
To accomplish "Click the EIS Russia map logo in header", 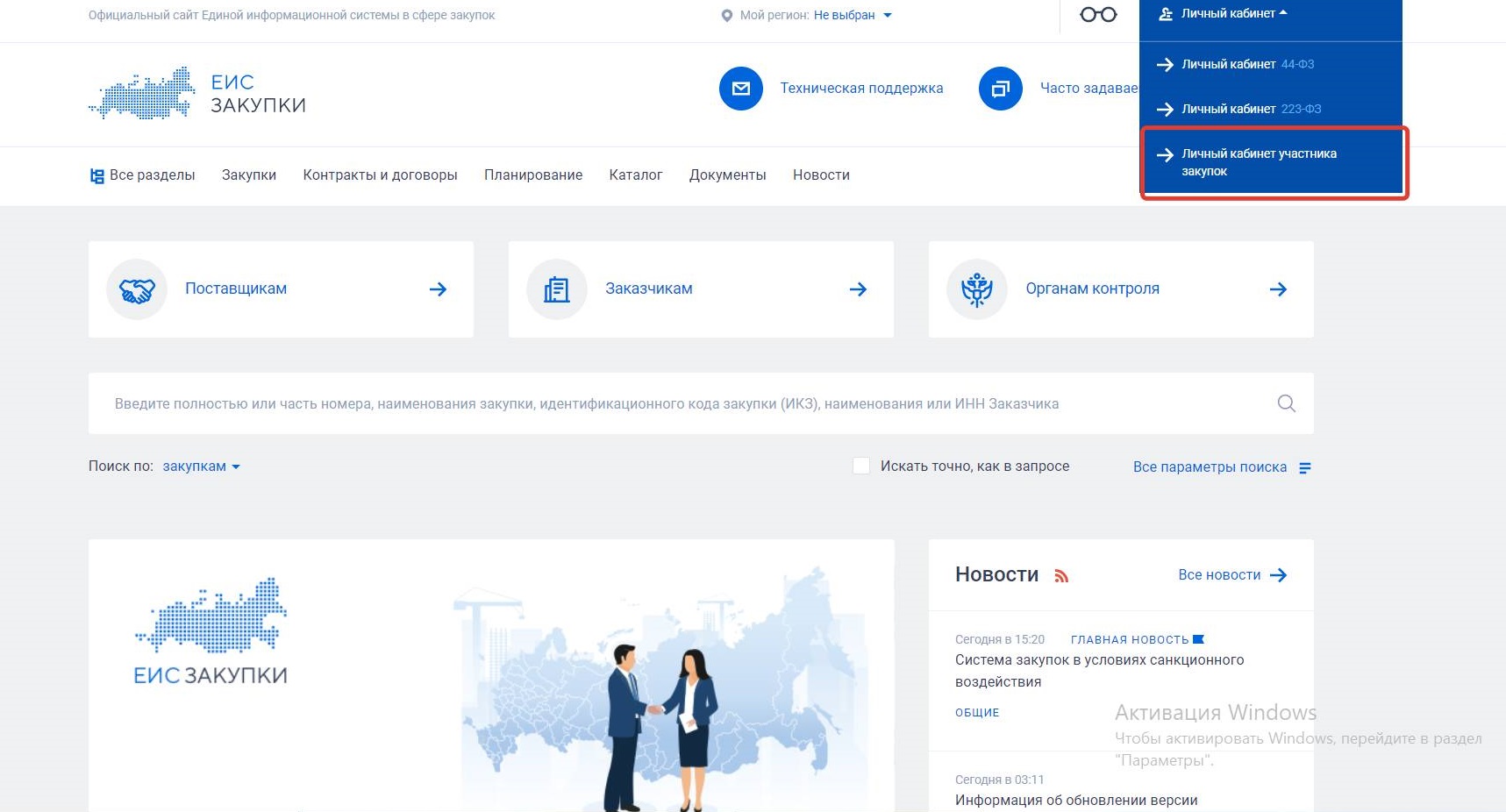I will coord(142,93).
